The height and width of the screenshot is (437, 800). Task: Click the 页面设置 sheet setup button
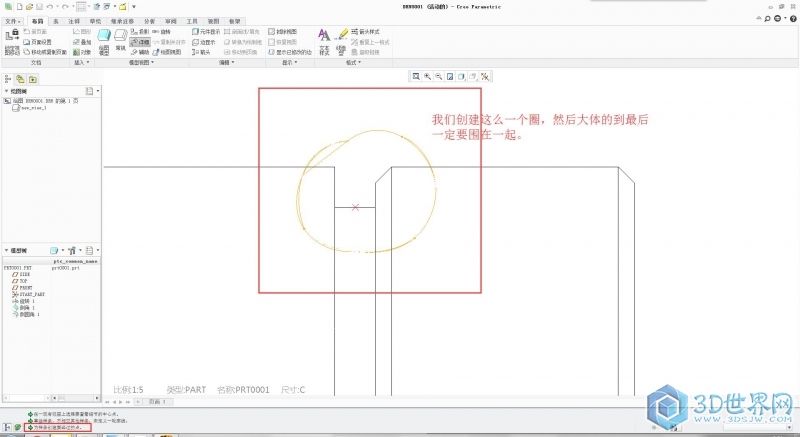pyautogui.click(x=38, y=42)
